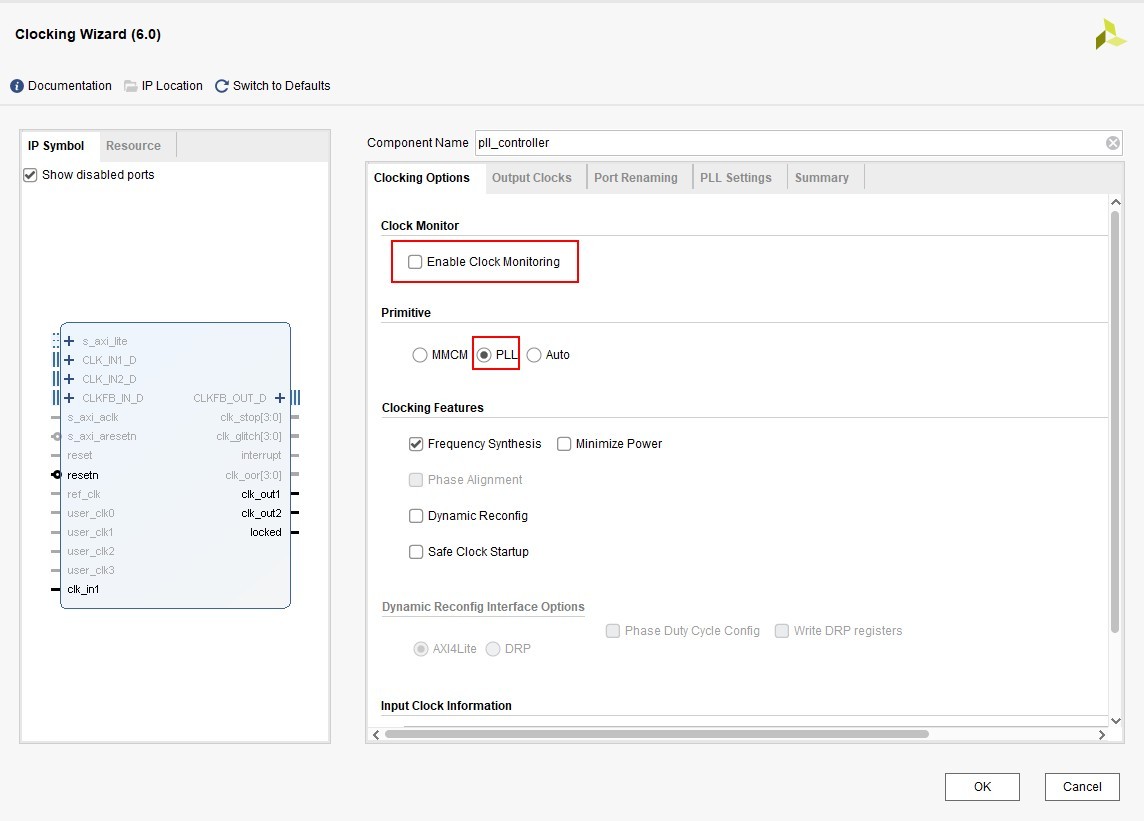
Task: Click Switch to Defaults link
Action: point(282,86)
